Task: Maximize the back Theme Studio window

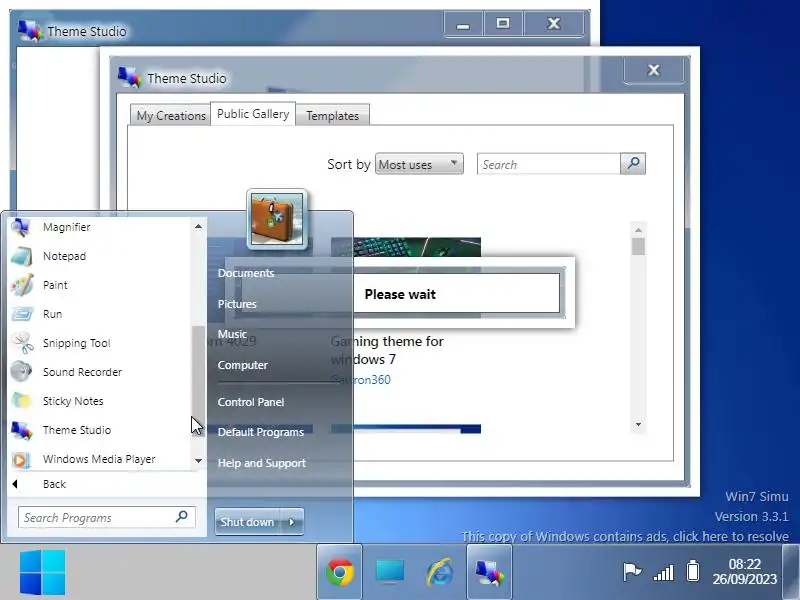Action: (503, 24)
